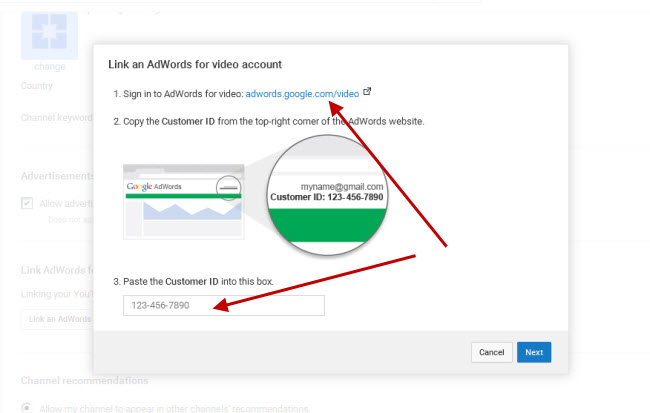The width and height of the screenshot is (650, 413).
Task: Click the 'Country' label in background page
Action: point(37,86)
